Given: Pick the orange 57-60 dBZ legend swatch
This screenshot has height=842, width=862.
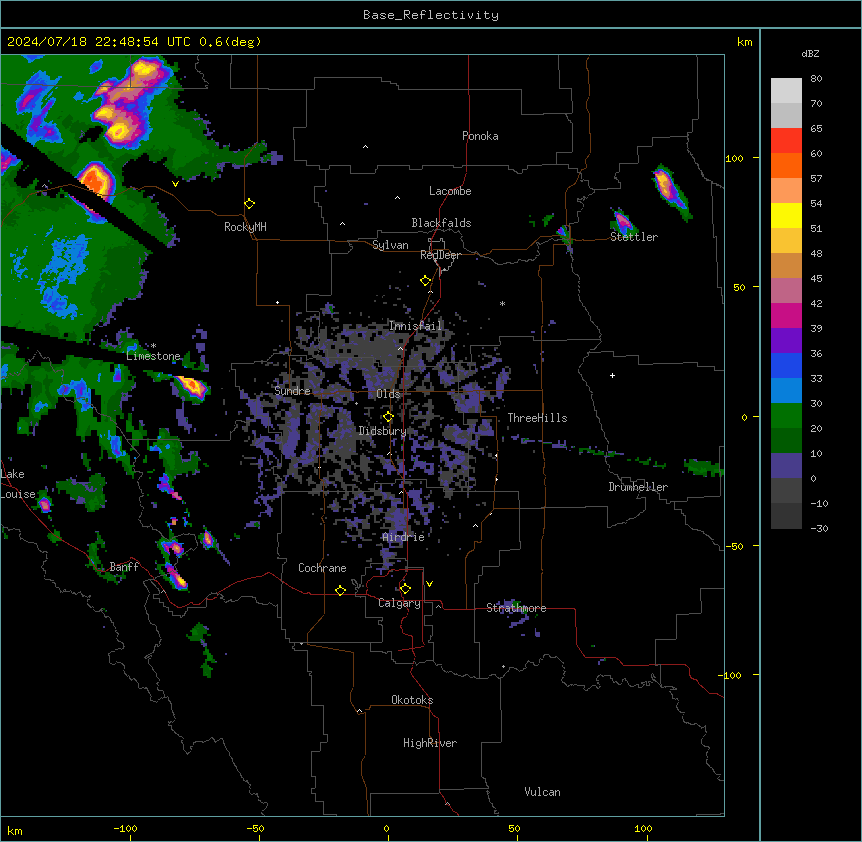Looking at the screenshot, I should click(786, 165).
